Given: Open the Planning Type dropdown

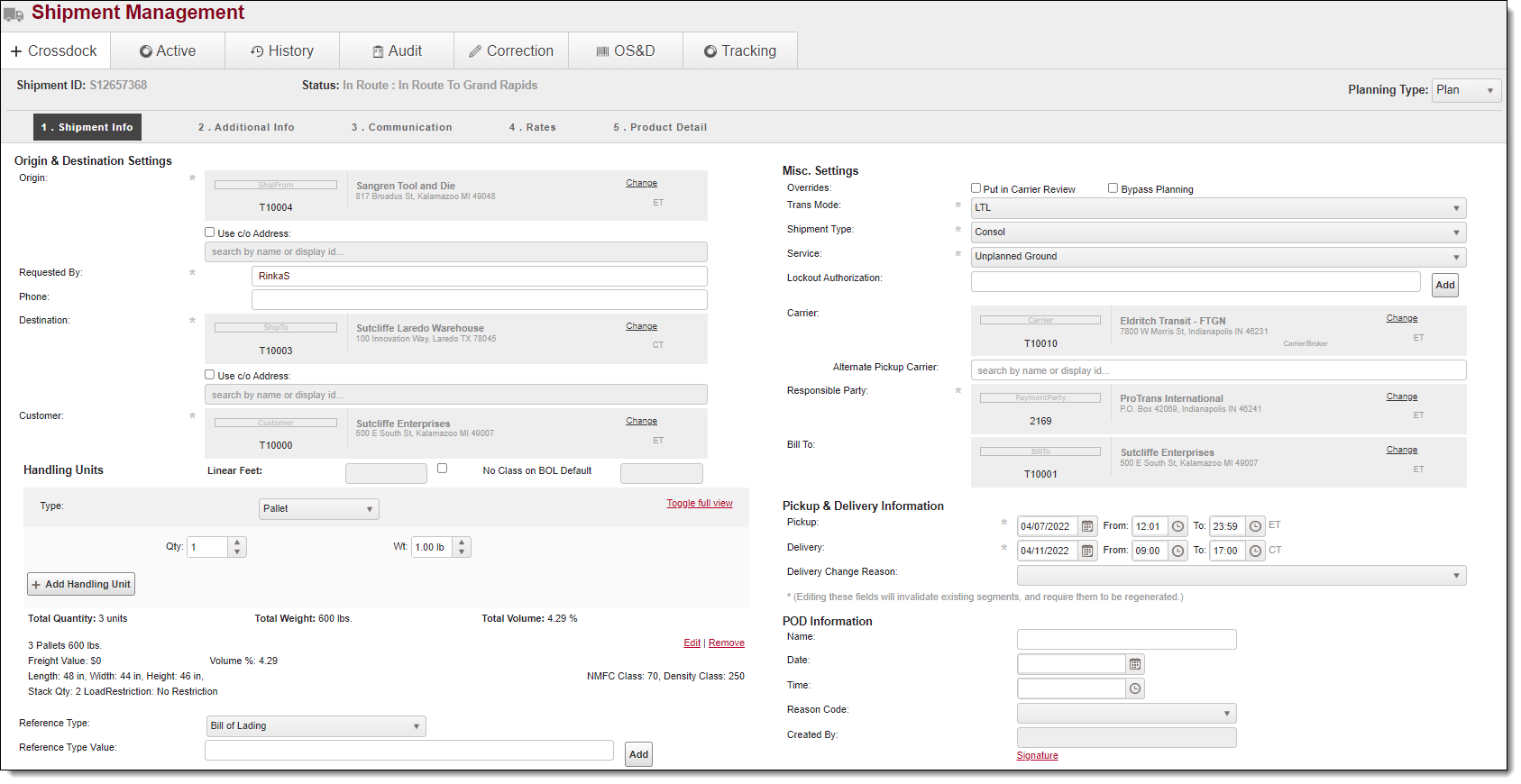Looking at the screenshot, I should coord(1465,90).
